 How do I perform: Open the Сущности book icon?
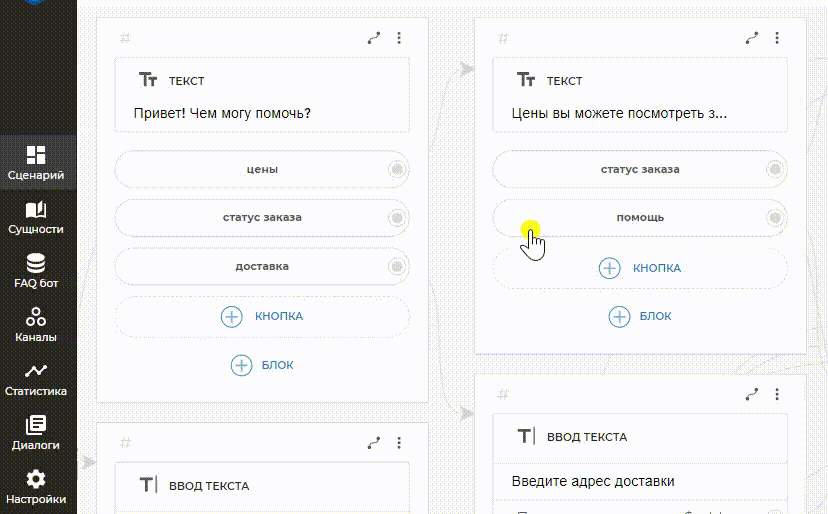36,216
